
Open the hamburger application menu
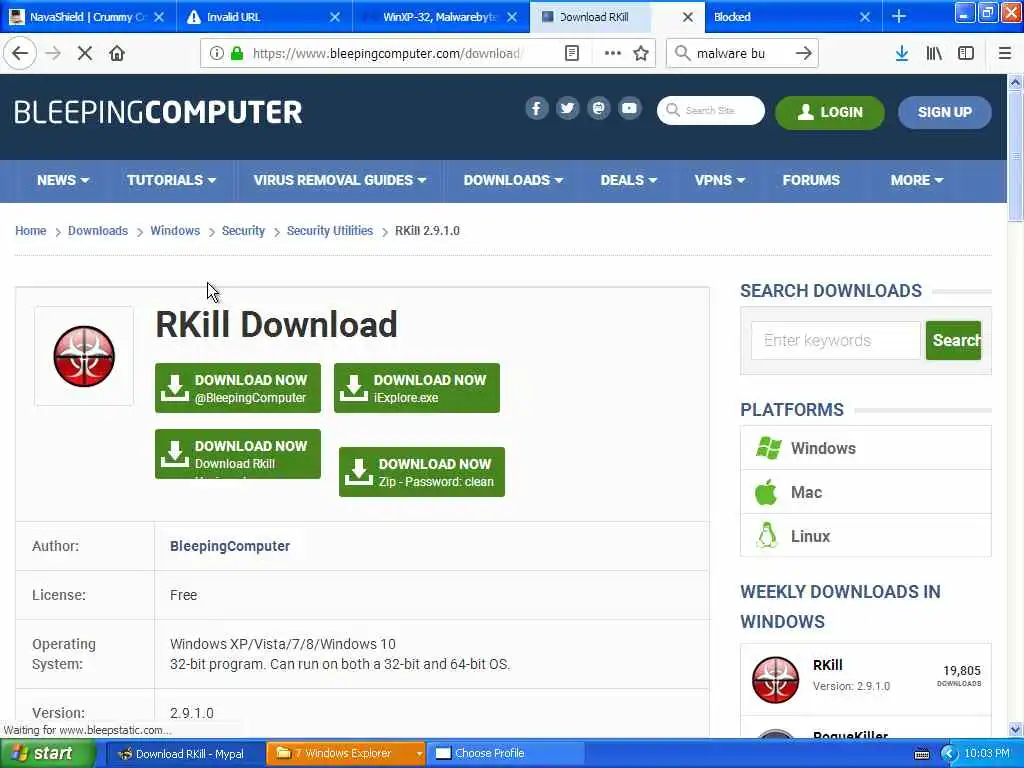click(x=1004, y=54)
